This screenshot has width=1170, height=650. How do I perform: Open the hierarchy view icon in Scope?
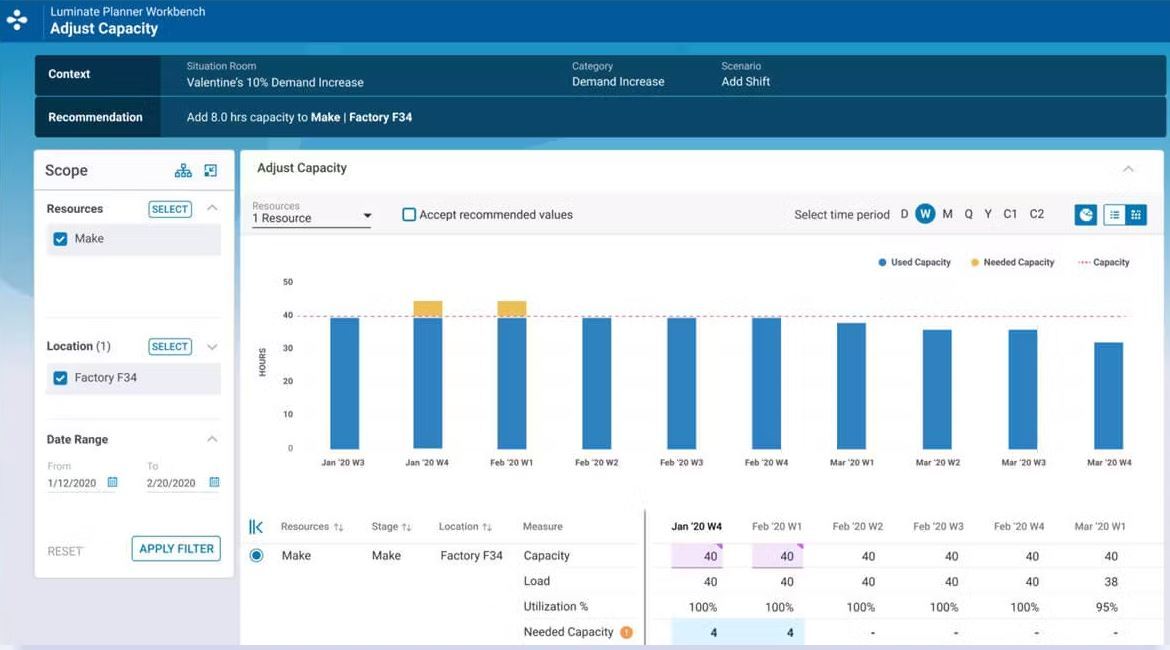[183, 171]
